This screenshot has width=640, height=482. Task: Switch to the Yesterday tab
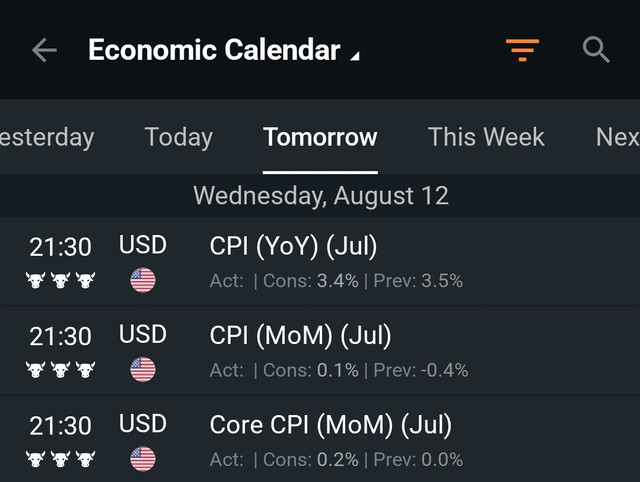47,137
